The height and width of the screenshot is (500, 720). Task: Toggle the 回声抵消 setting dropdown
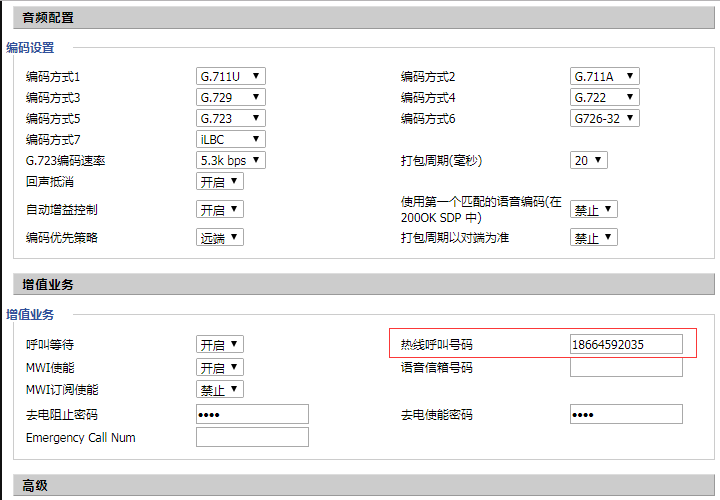219,181
